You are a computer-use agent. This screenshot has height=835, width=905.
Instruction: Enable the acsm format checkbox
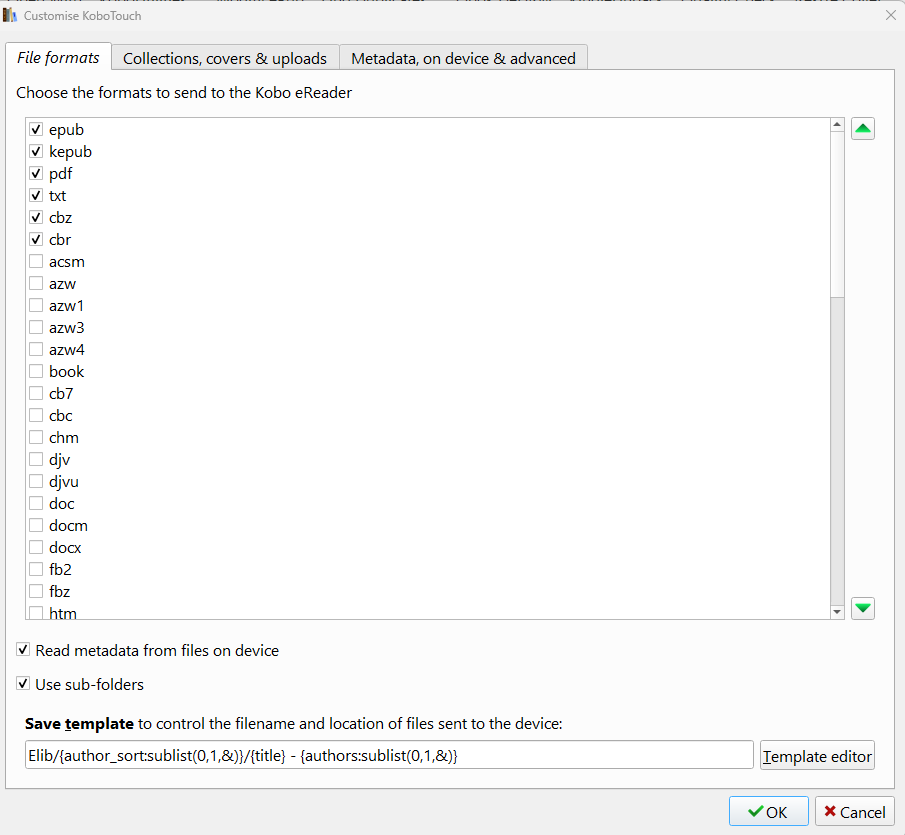click(x=36, y=261)
